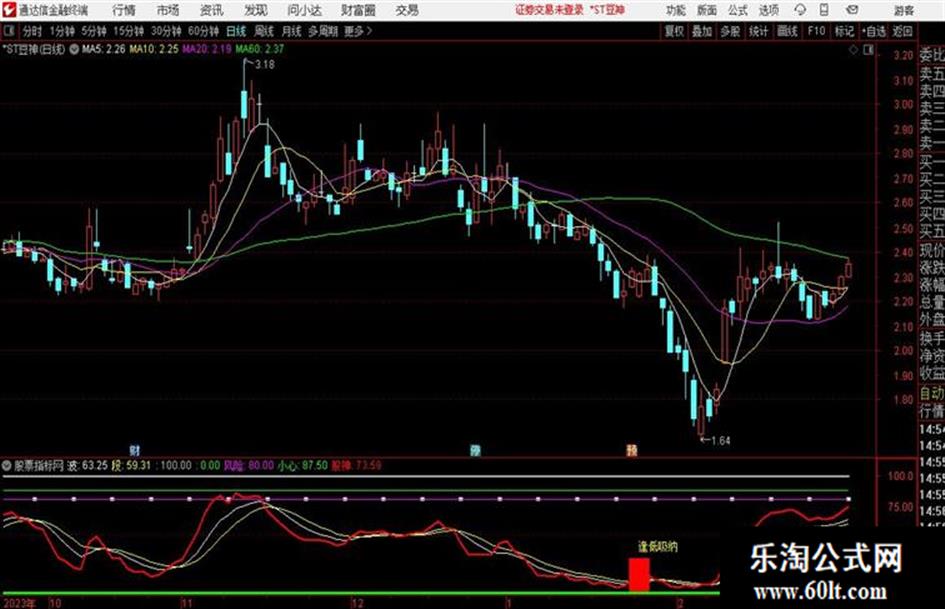Click the MA20: 2.19 indicator value

tap(207, 49)
